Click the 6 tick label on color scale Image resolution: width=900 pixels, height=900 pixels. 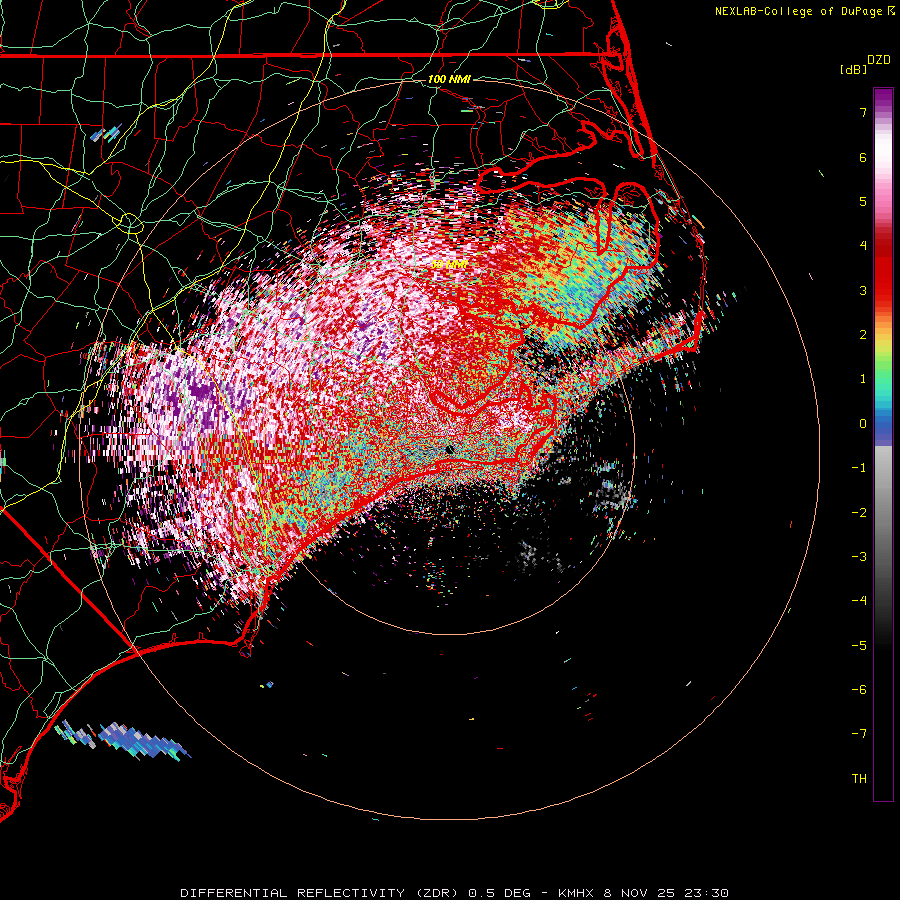(863, 157)
